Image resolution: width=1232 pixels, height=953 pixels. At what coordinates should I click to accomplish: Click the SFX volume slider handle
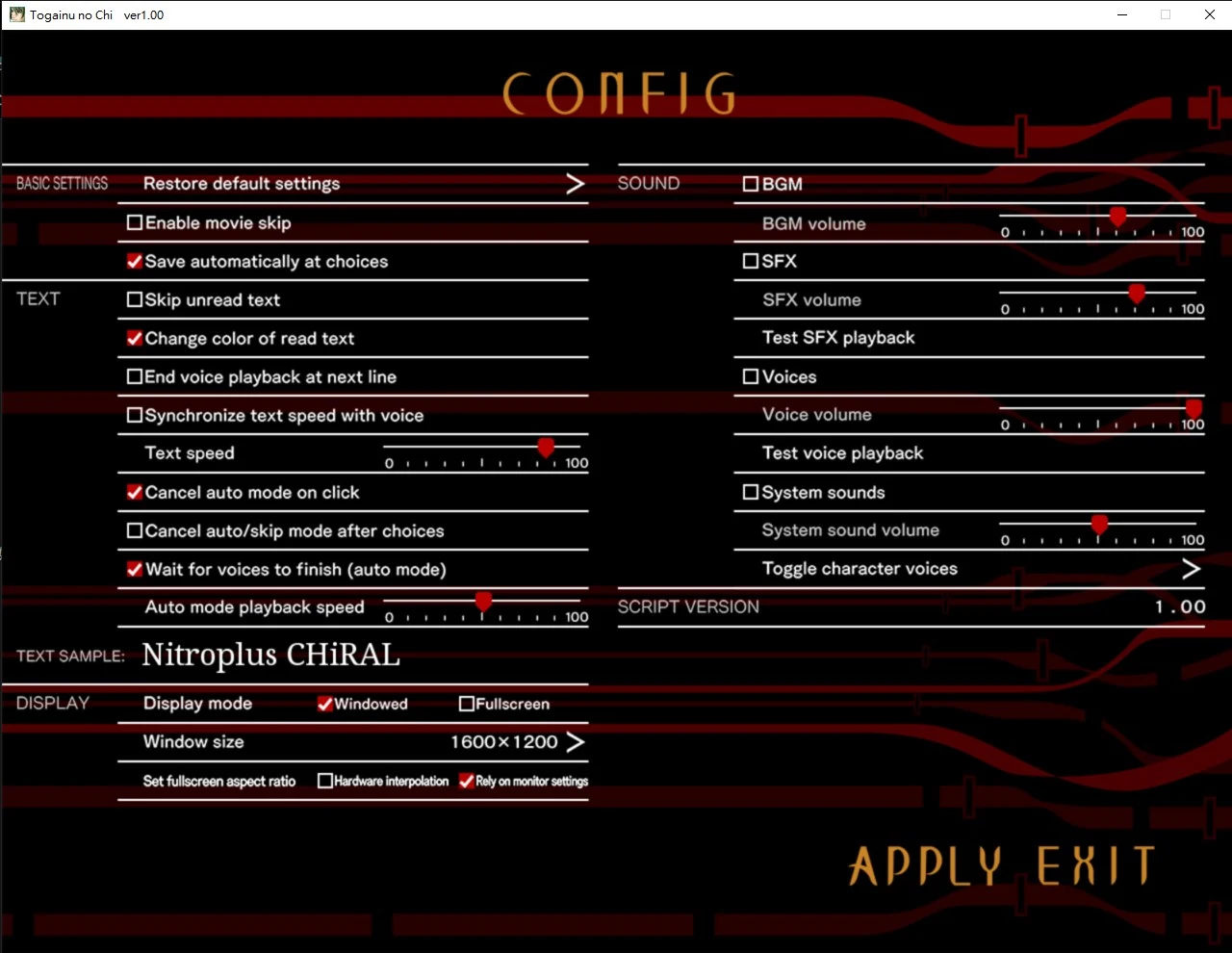pyautogui.click(x=1137, y=294)
